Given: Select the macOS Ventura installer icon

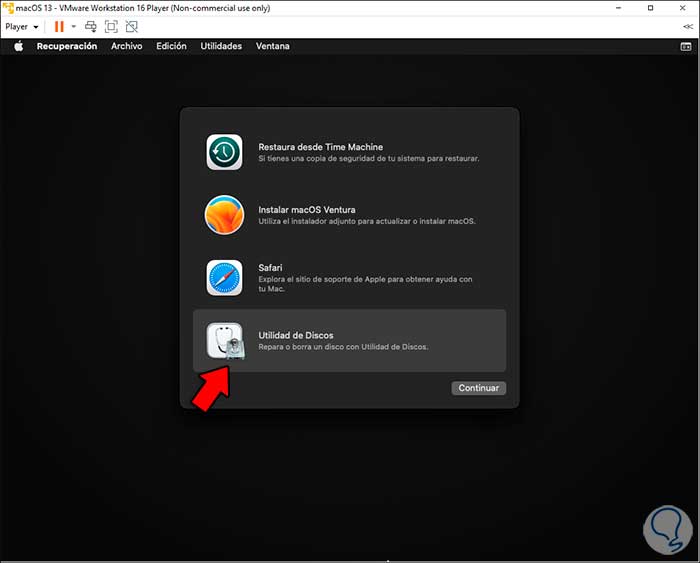Looking at the screenshot, I should [225, 215].
